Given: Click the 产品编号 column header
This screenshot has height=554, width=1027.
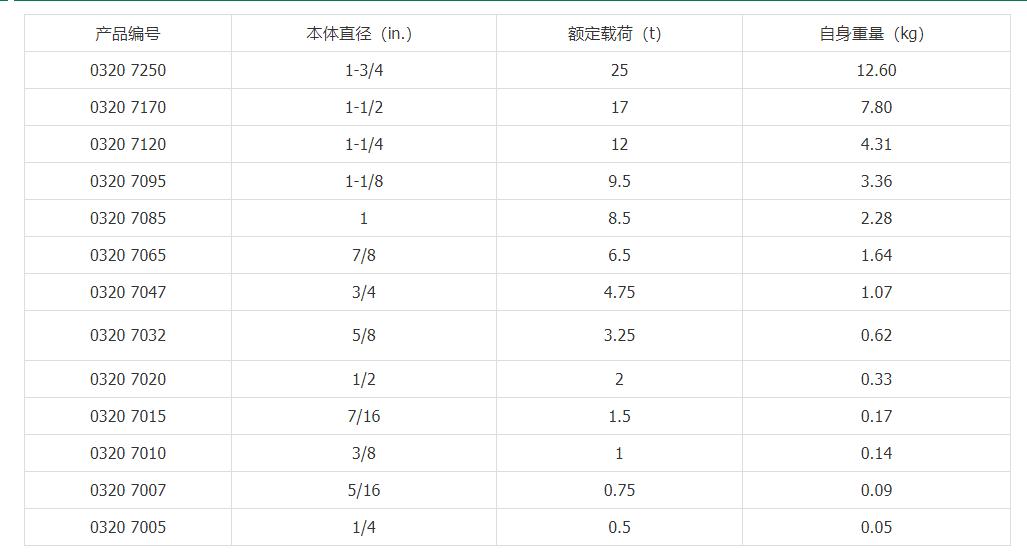Looking at the screenshot, I should tap(128, 33).
